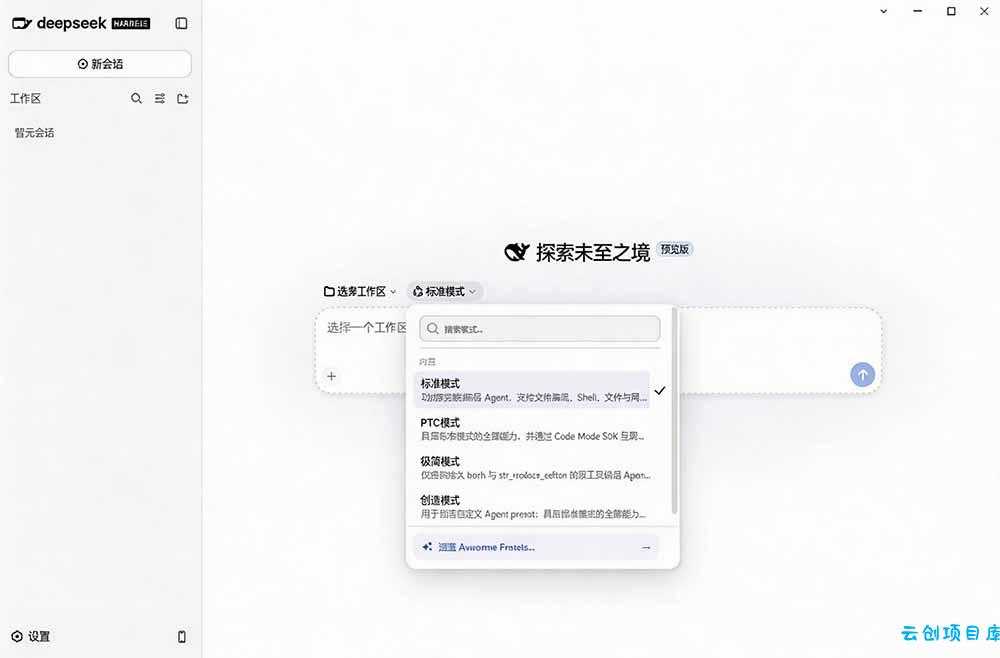Focus the mode search input field
Image resolution: width=1000 pixels, height=658 pixels.
pyautogui.click(x=540, y=329)
